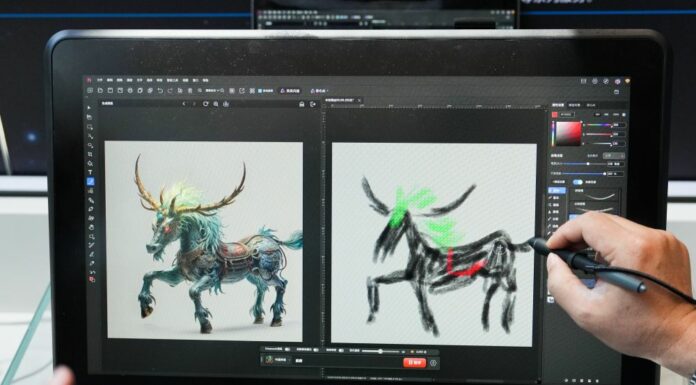This screenshot has width=696, height=385.
Task: Select the magnifier zoom tool in left toolbar
Action: pos(91,236)
